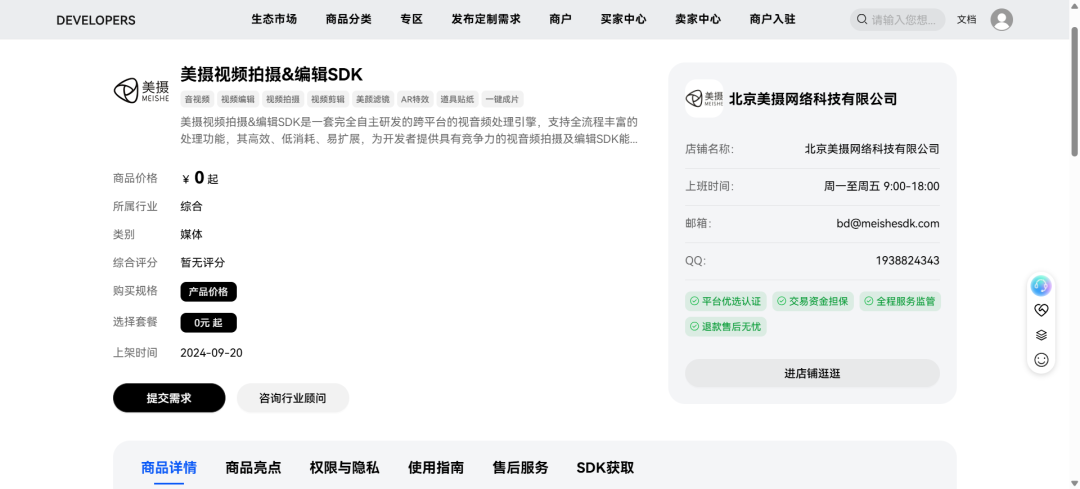Click the smiley face feedback icon
Viewport: 1080px width, 489px height.
click(1041, 360)
